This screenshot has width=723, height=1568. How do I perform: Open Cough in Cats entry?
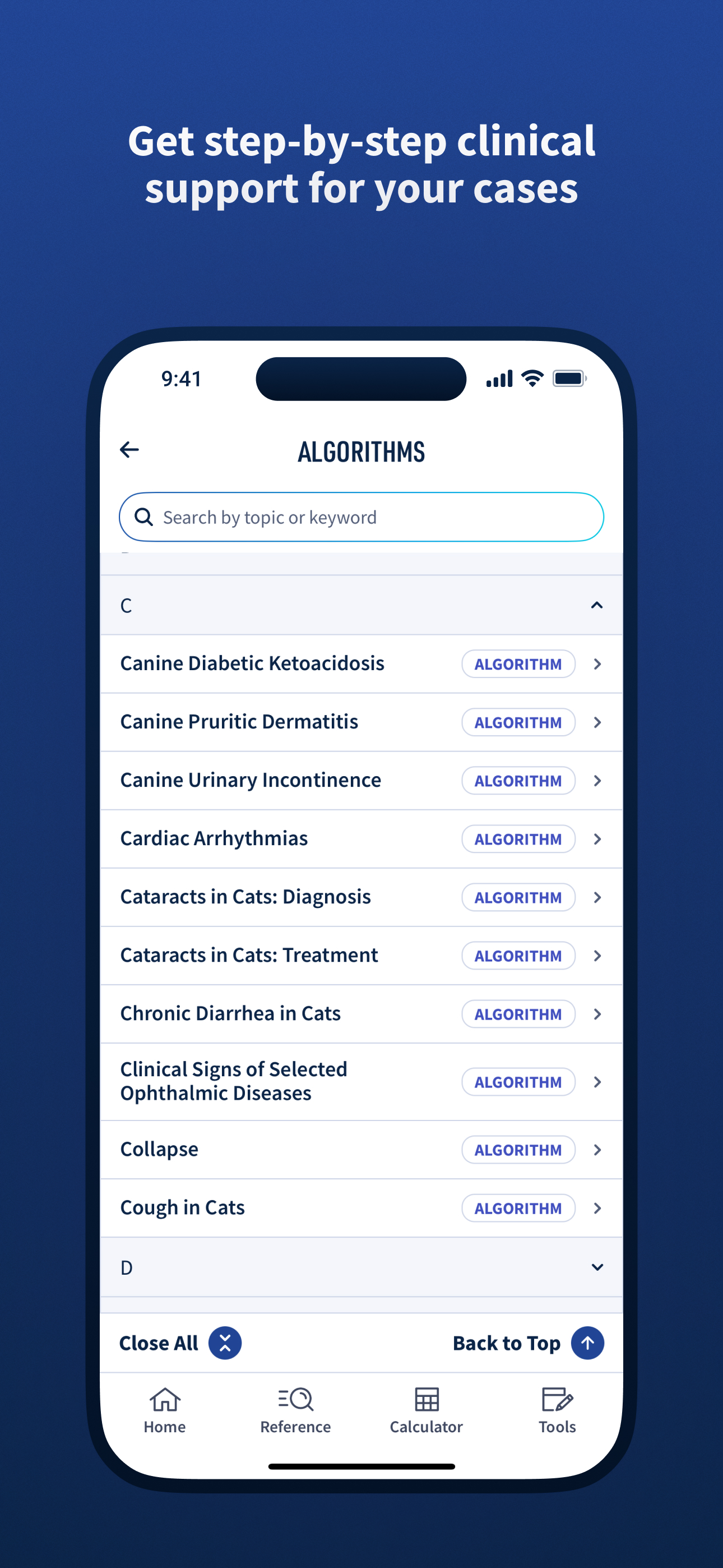click(361, 1209)
